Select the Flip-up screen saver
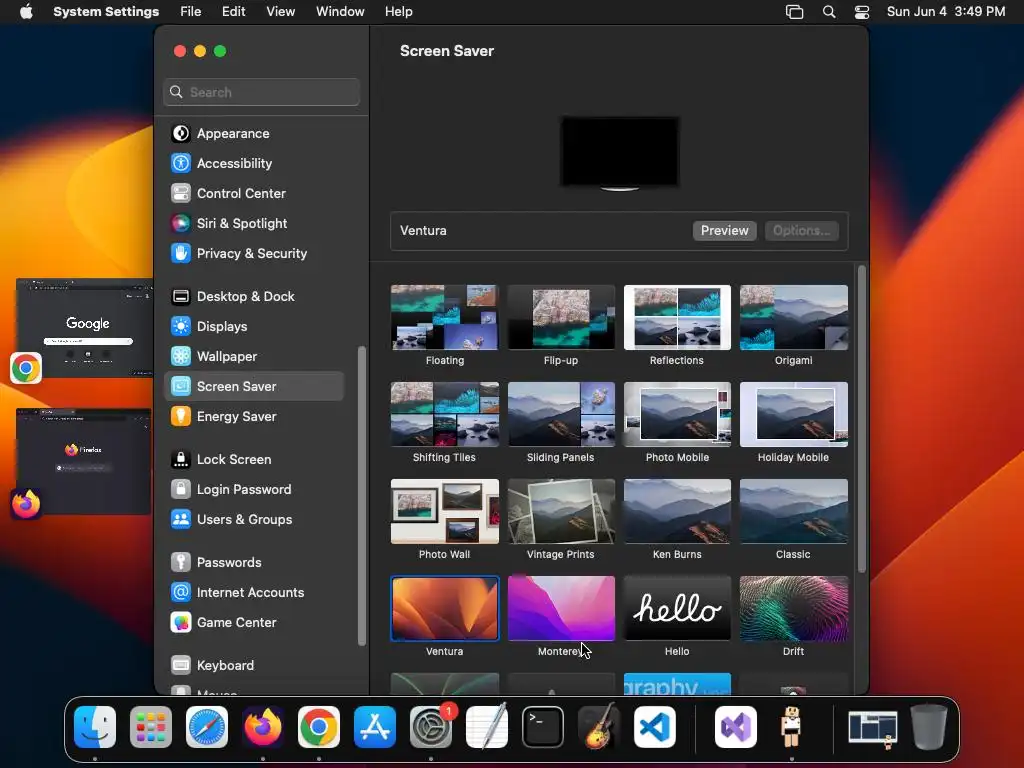Viewport: 1024px width, 768px height. coord(561,317)
